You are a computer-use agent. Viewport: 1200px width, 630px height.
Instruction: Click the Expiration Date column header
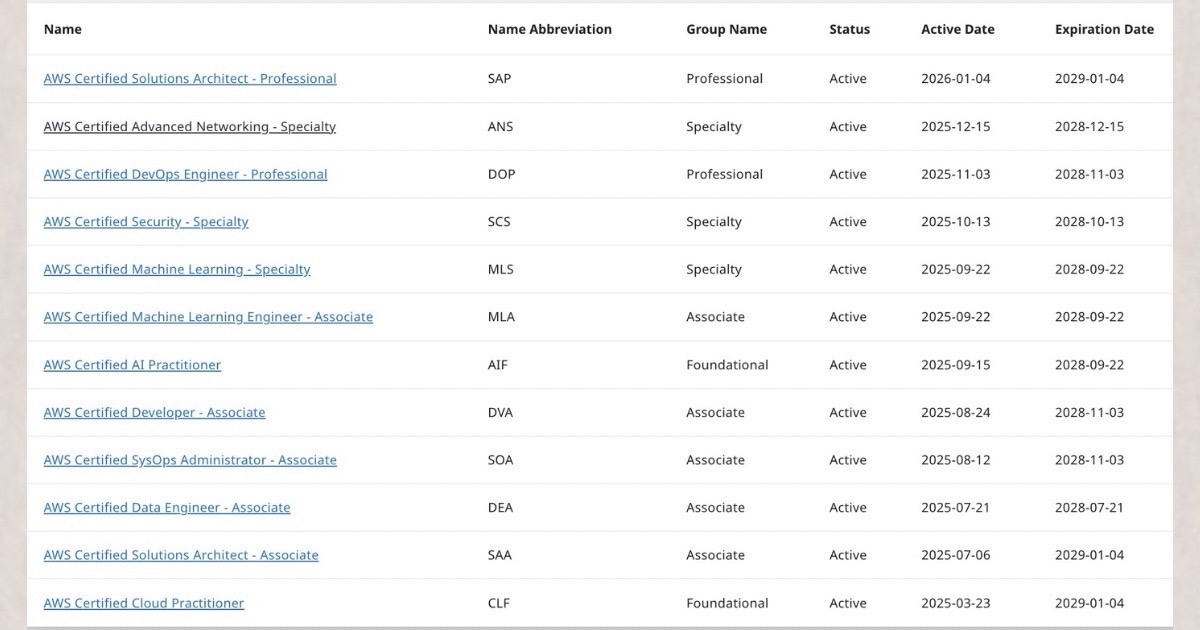1104,30
